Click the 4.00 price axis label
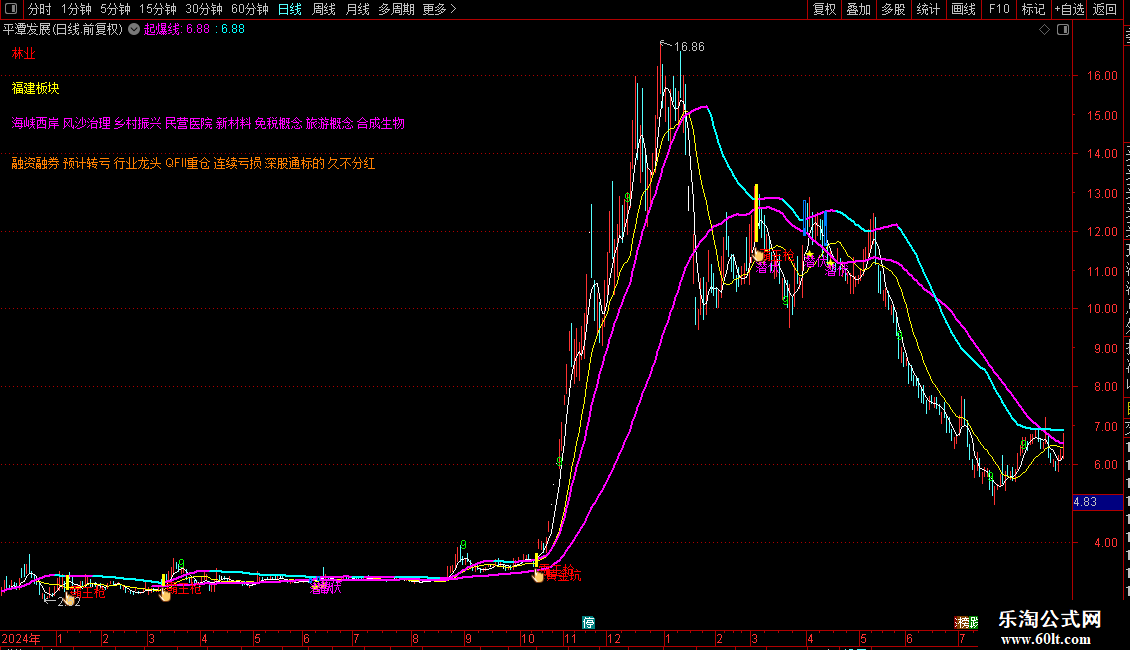This screenshot has width=1130, height=650. (1106, 543)
